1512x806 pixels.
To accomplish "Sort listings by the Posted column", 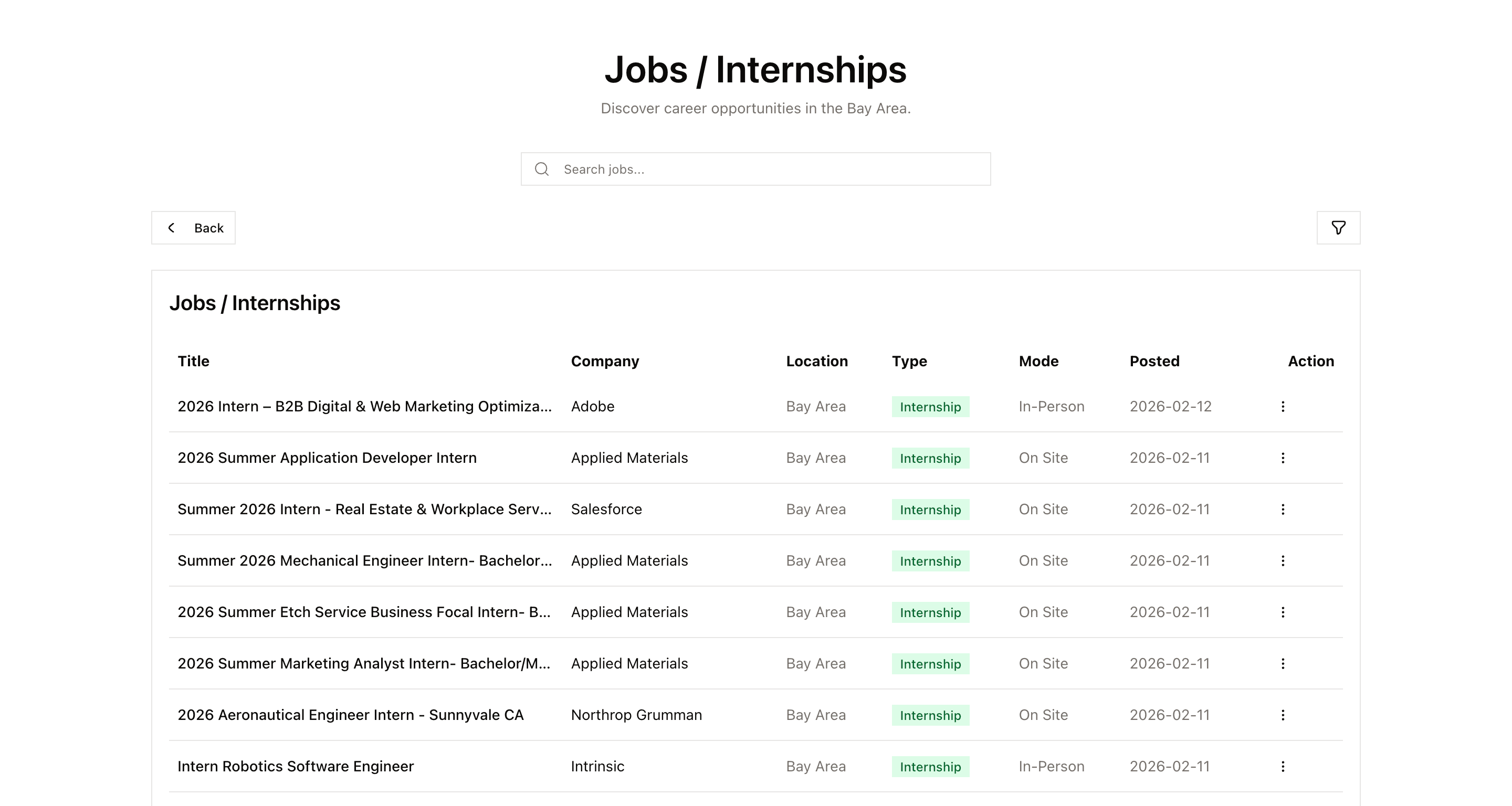I will (1154, 362).
